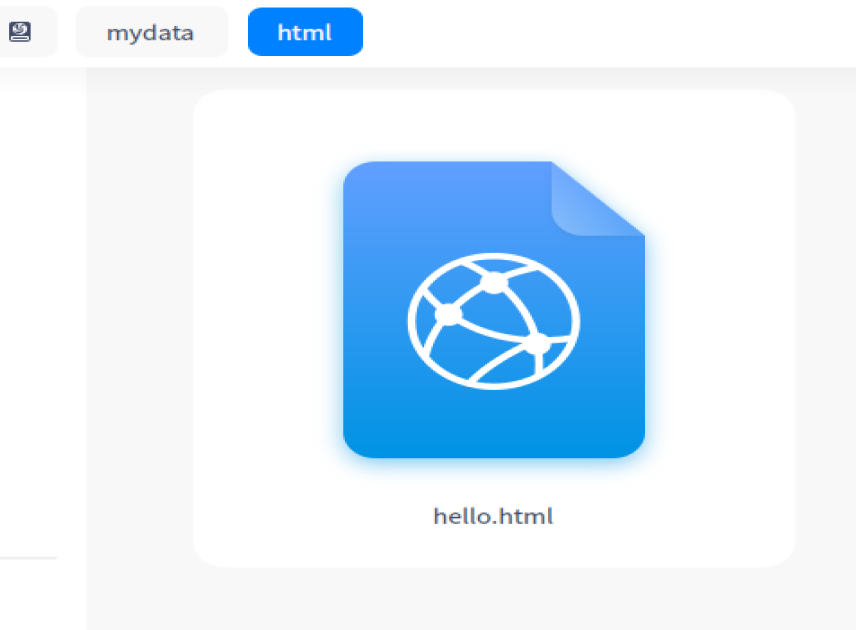Click the hello.html filename label
Viewport: 856px width, 630px height.
(493, 517)
